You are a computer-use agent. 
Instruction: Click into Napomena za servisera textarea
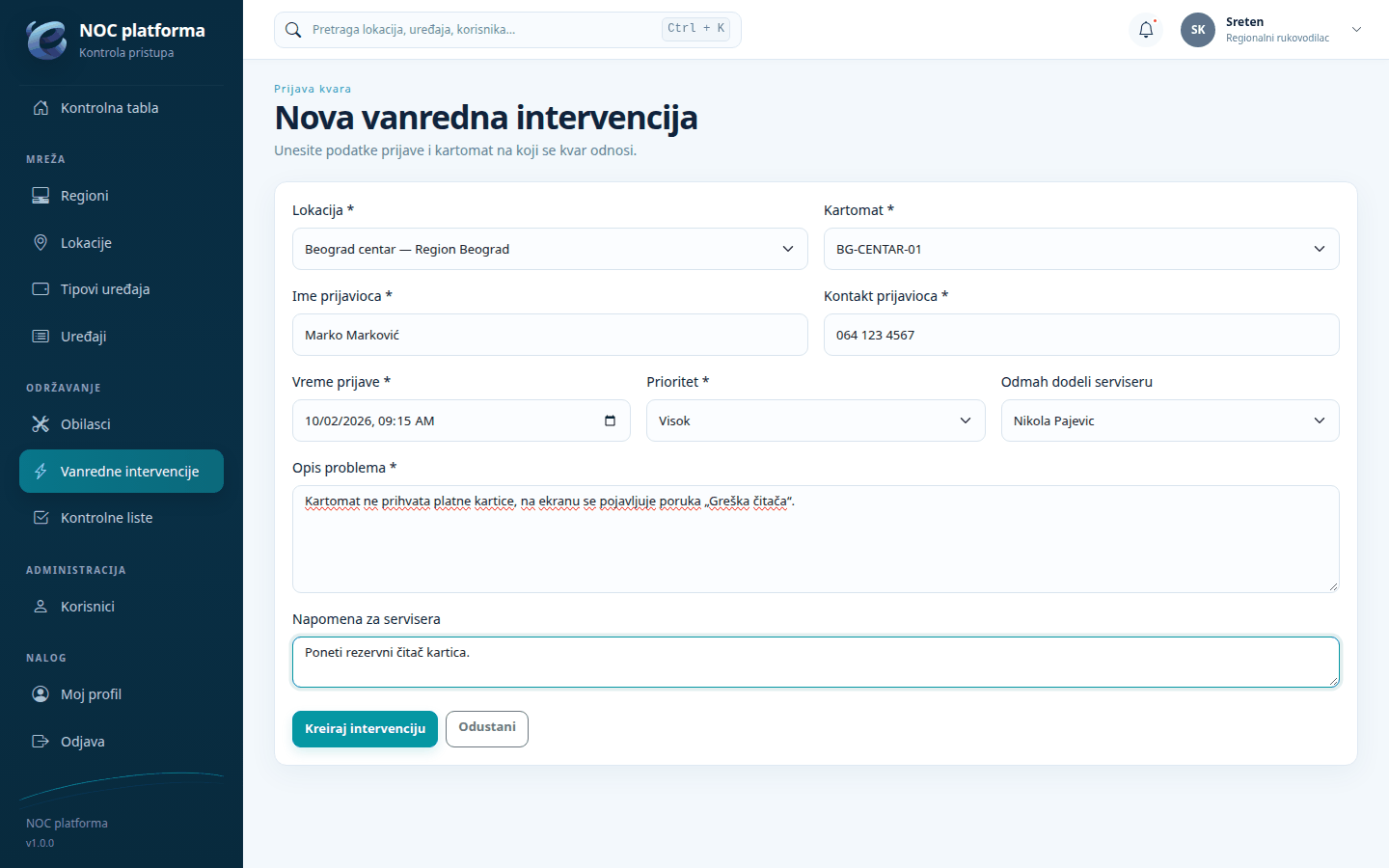coord(816,662)
